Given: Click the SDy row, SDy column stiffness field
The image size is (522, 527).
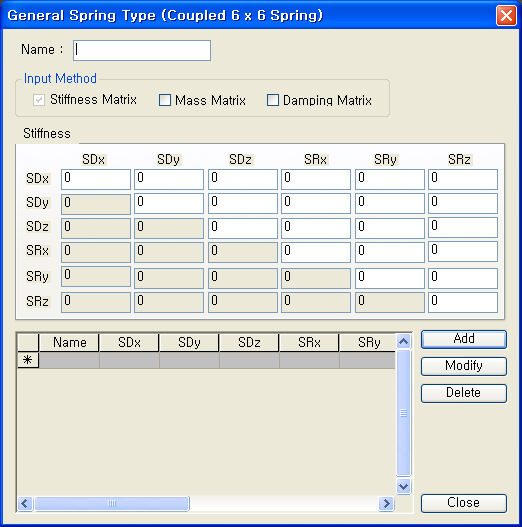Looking at the screenshot, I should pyautogui.click(x=169, y=203).
